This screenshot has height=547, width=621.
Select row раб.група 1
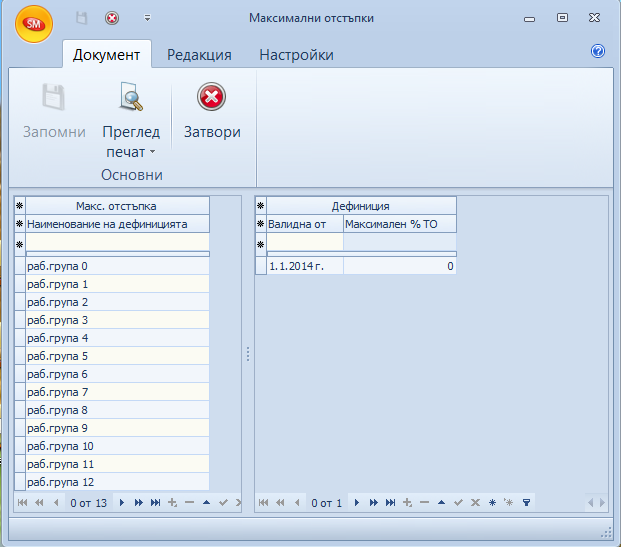[x=118, y=284]
